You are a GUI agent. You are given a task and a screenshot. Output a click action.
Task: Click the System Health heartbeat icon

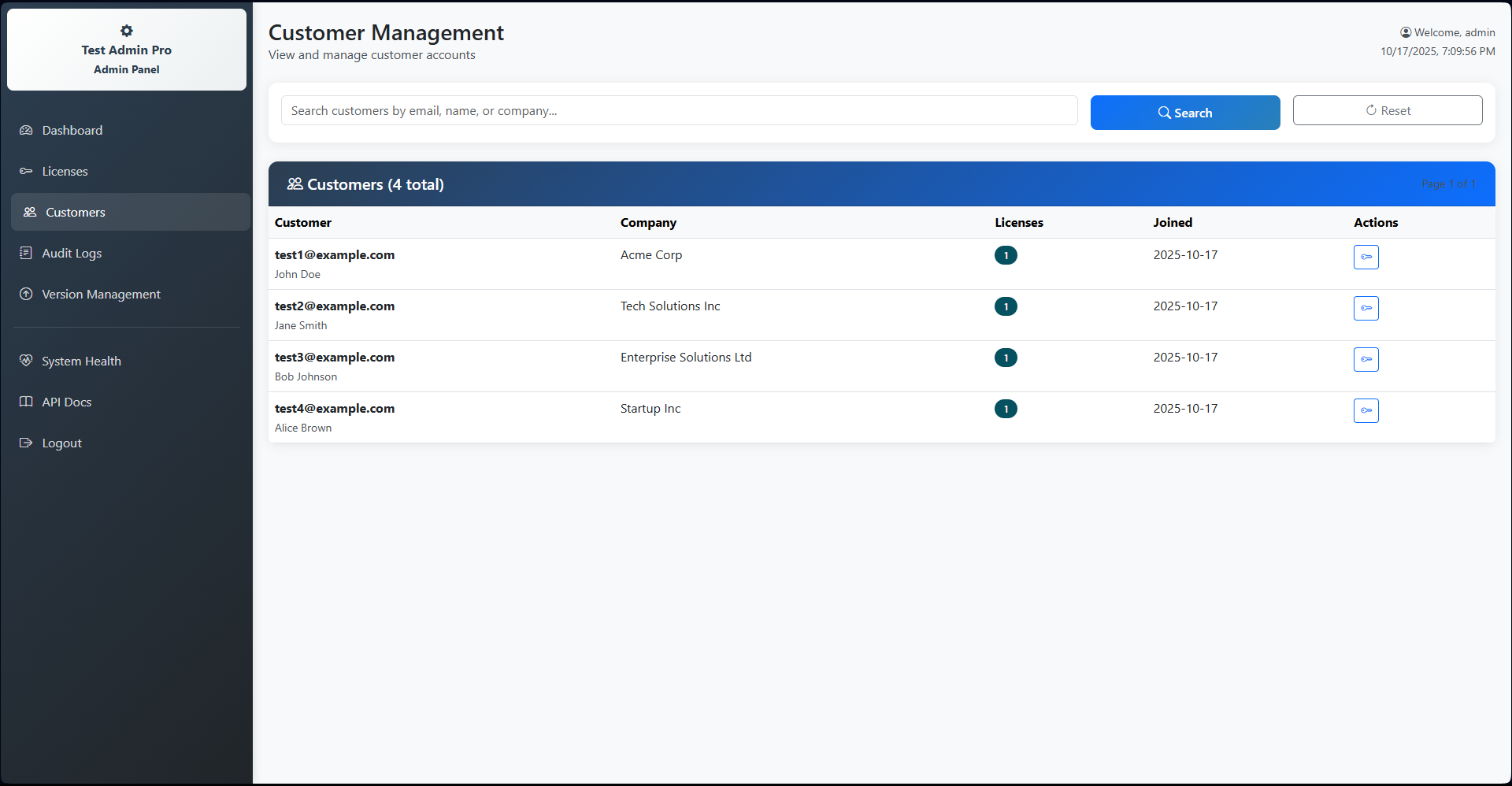26,361
